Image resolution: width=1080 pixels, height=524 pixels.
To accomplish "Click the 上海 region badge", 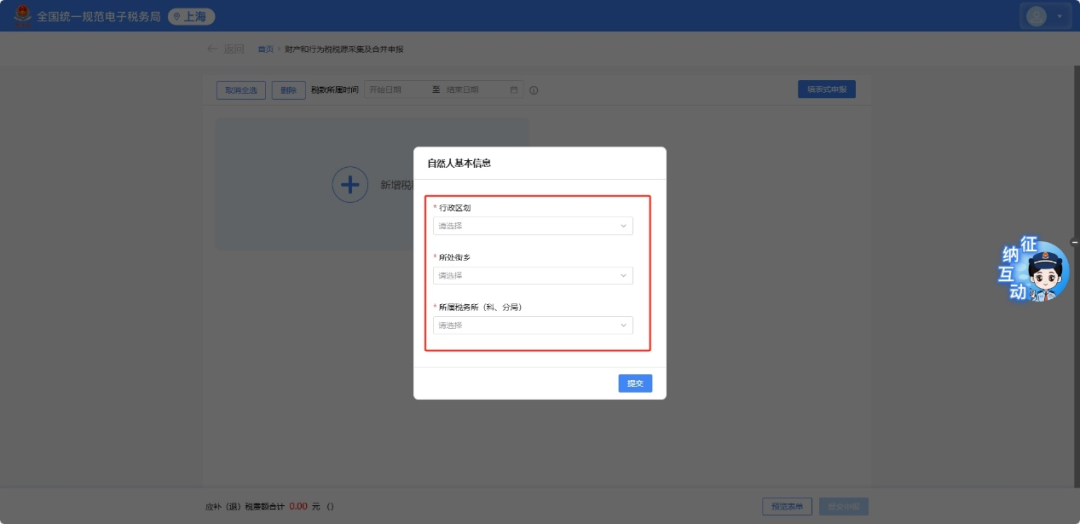I will point(191,17).
